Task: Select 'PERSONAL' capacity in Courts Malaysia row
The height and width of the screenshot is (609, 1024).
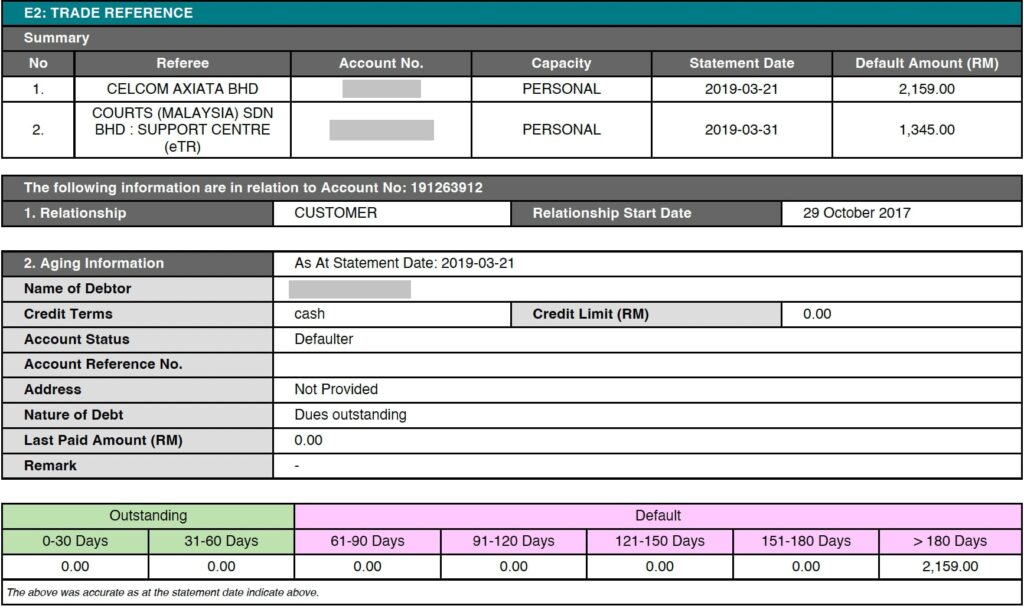Action: (x=561, y=129)
